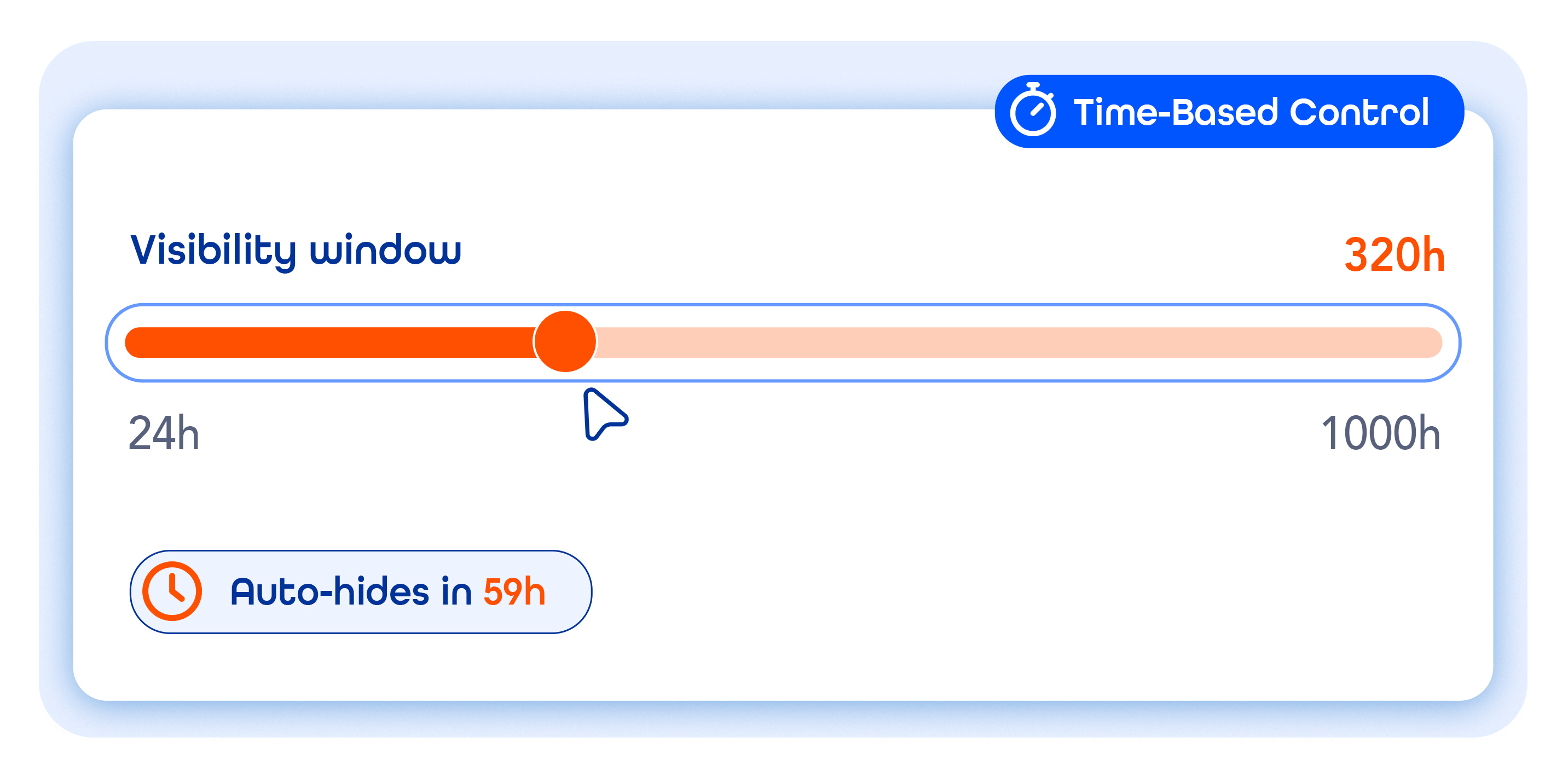Click the arrow cursor icon below the slider
The height and width of the screenshot is (784, 1568).
(603, 414)
